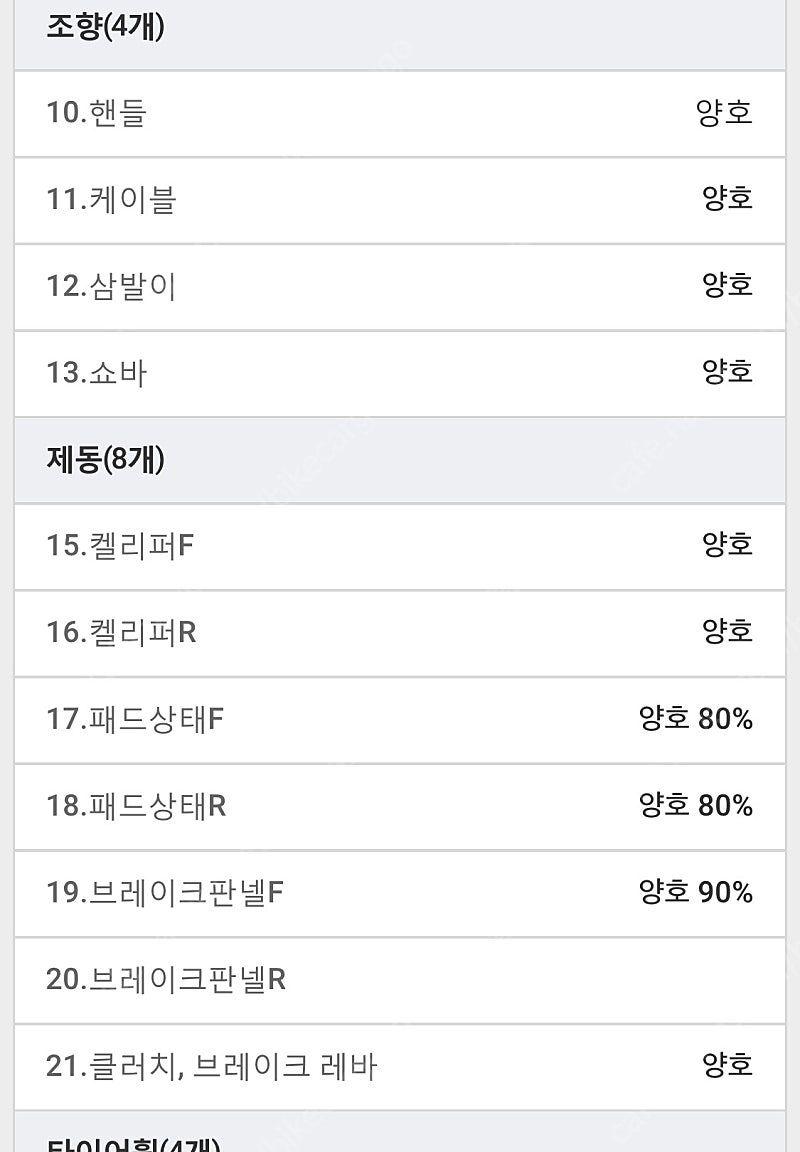Select the 16.켈리퍼R row
The height and width of the screenshot is (1152, 800).
click(400, 633)
